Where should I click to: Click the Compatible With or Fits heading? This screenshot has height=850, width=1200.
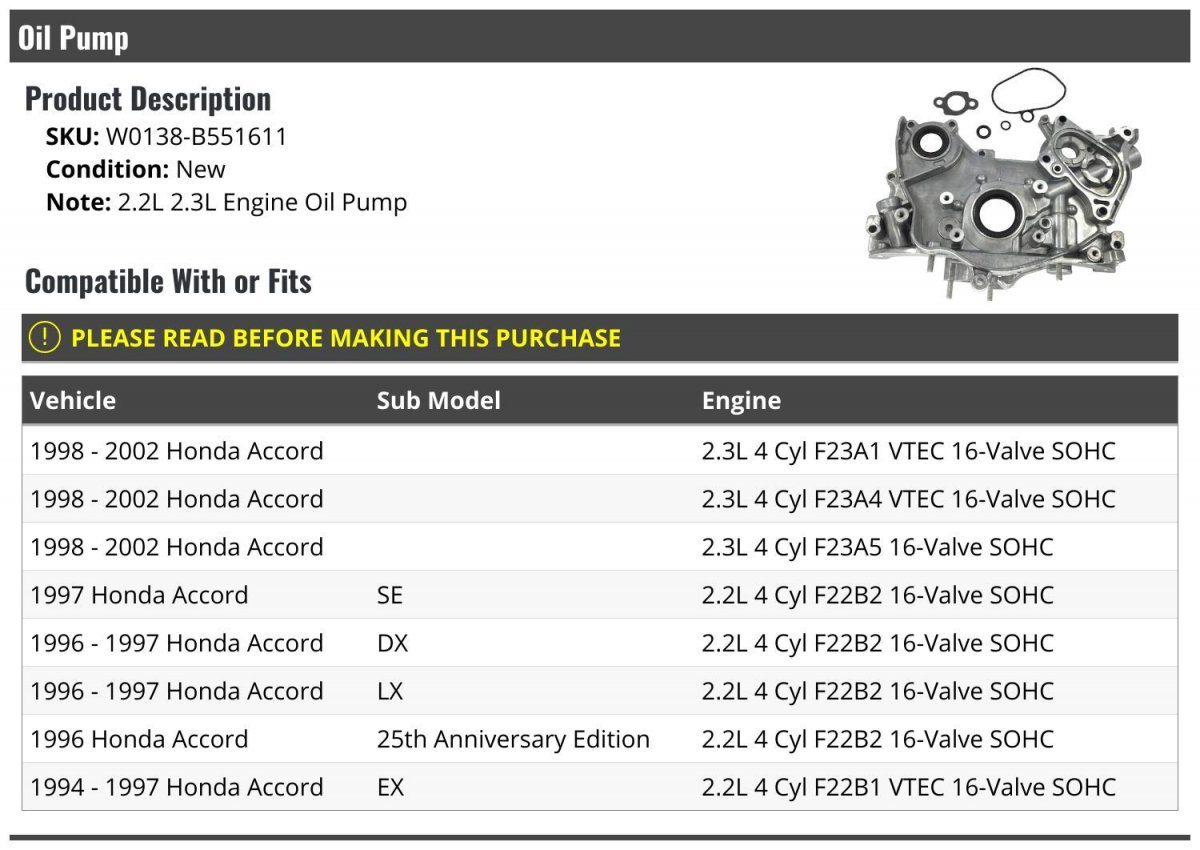pos(168,282)
